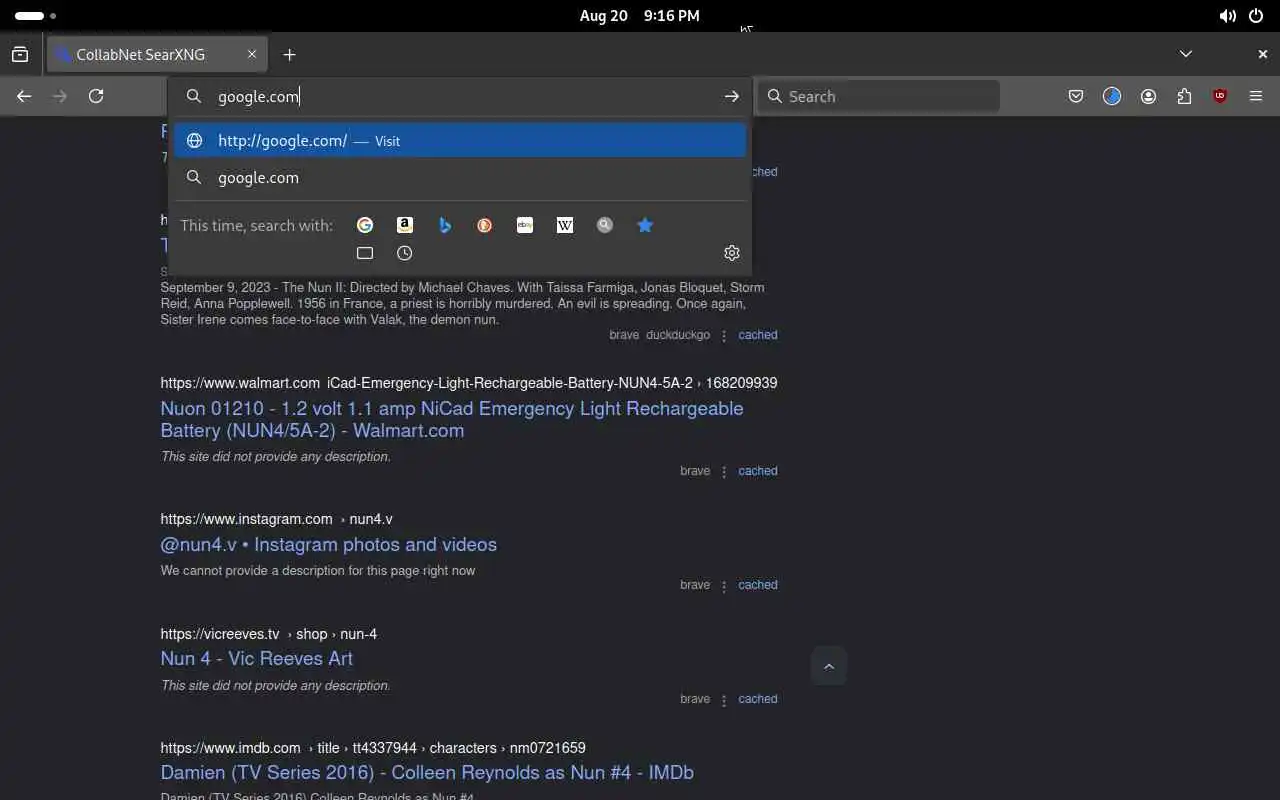Open cached copy of Nun II result

758,335
